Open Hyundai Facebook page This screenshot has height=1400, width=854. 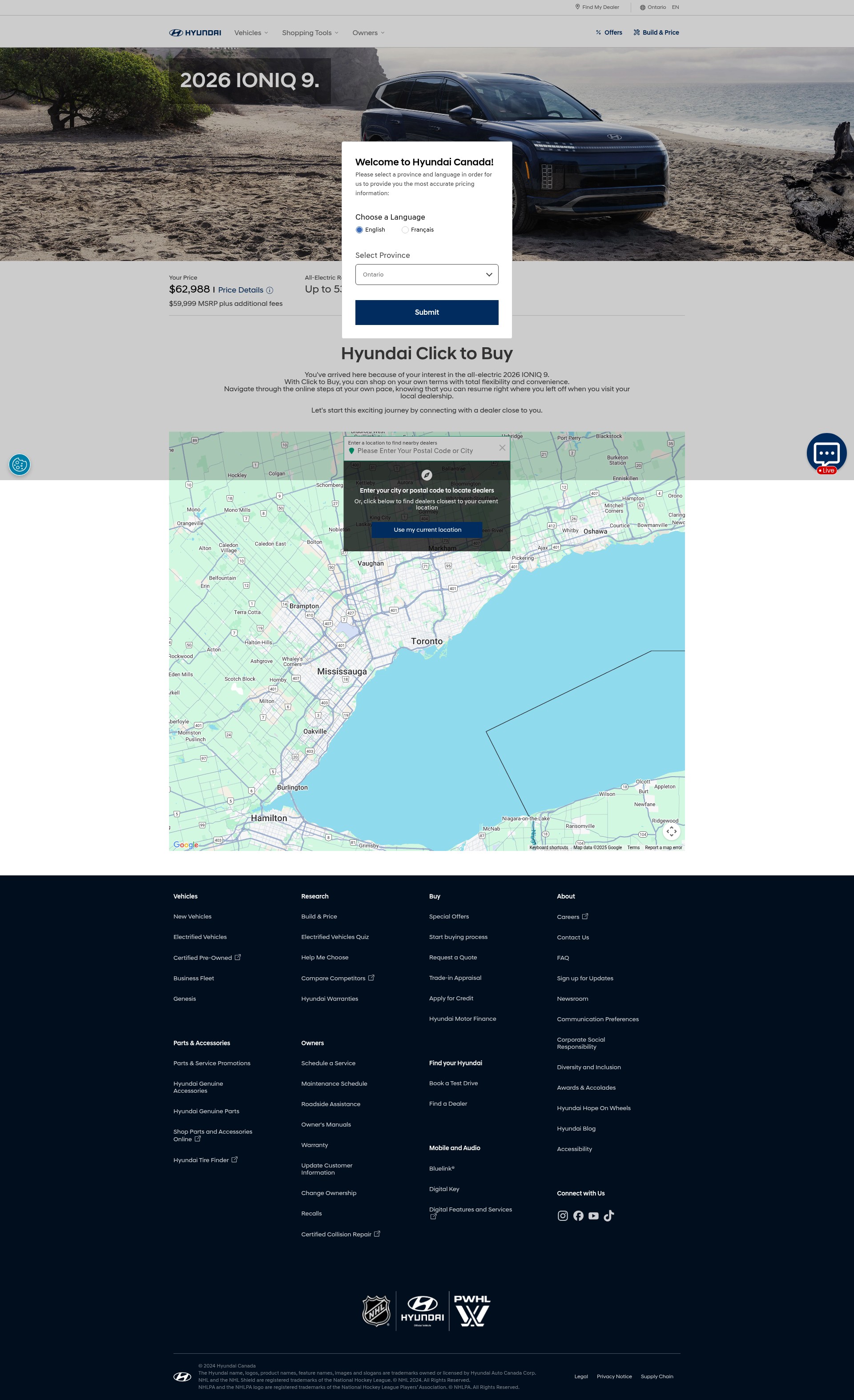click(x=578, y=1216)
